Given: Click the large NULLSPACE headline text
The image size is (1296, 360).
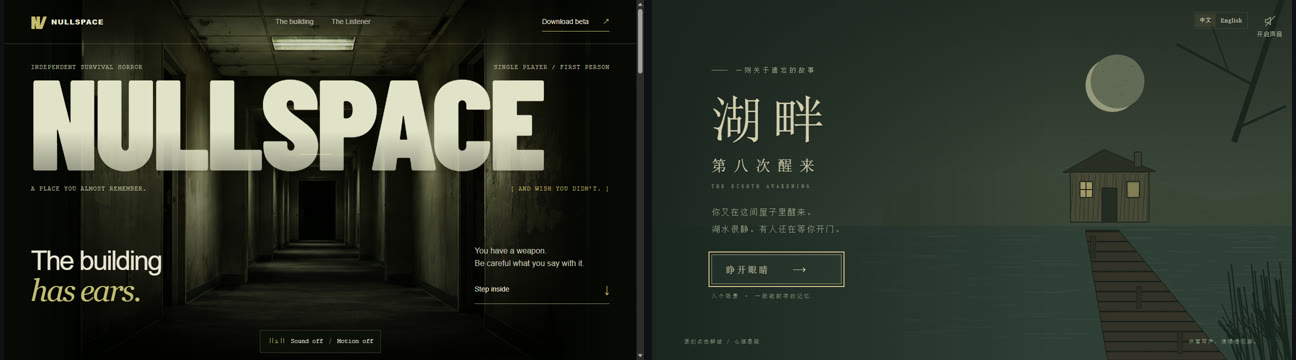Looking at the screenshot, I should point(289,124).
